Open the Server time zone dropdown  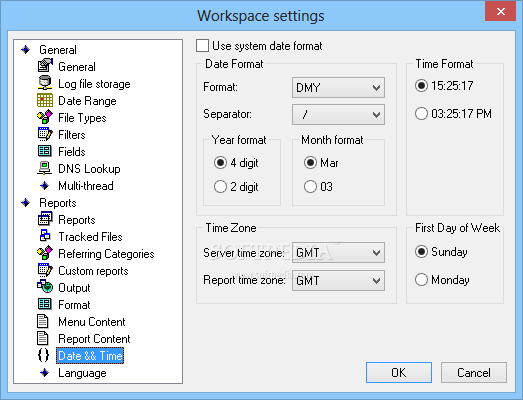338,253
